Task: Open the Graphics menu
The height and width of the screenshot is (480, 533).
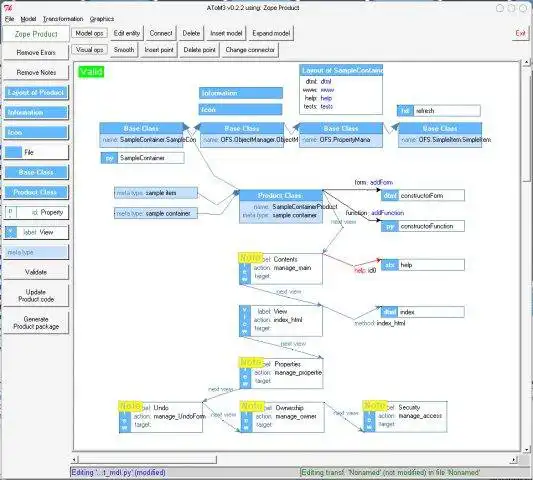Action: click(x=102, y=19)
